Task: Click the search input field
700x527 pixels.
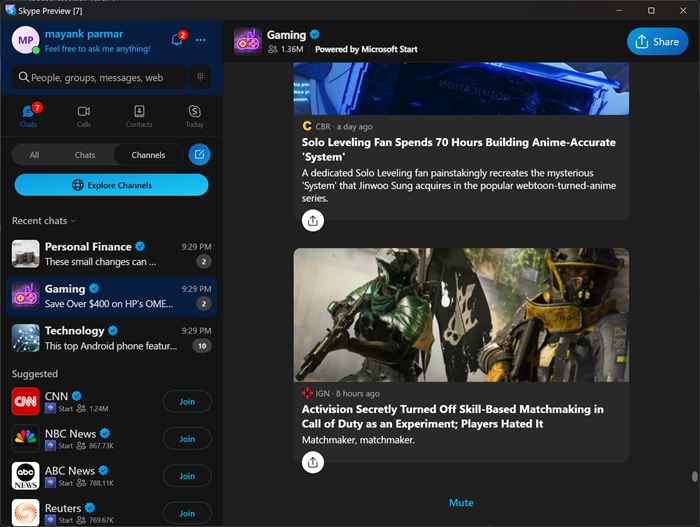Action: [100, 77]
